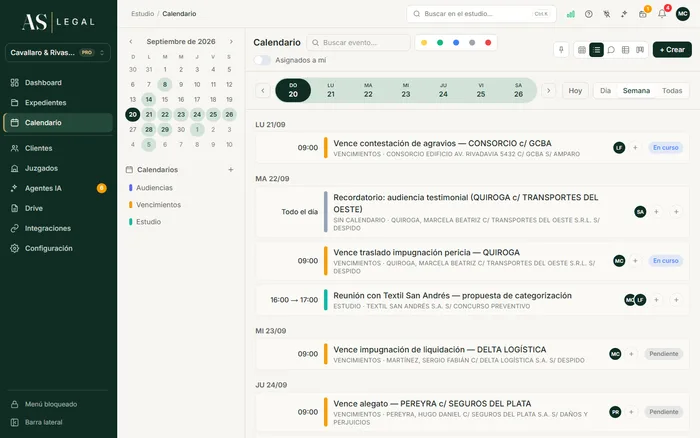Image resolution: width=700 pixels, height=438 pixels.
Task: Toggle Estudio calendar visibility
Action: [x=145, y=222]
